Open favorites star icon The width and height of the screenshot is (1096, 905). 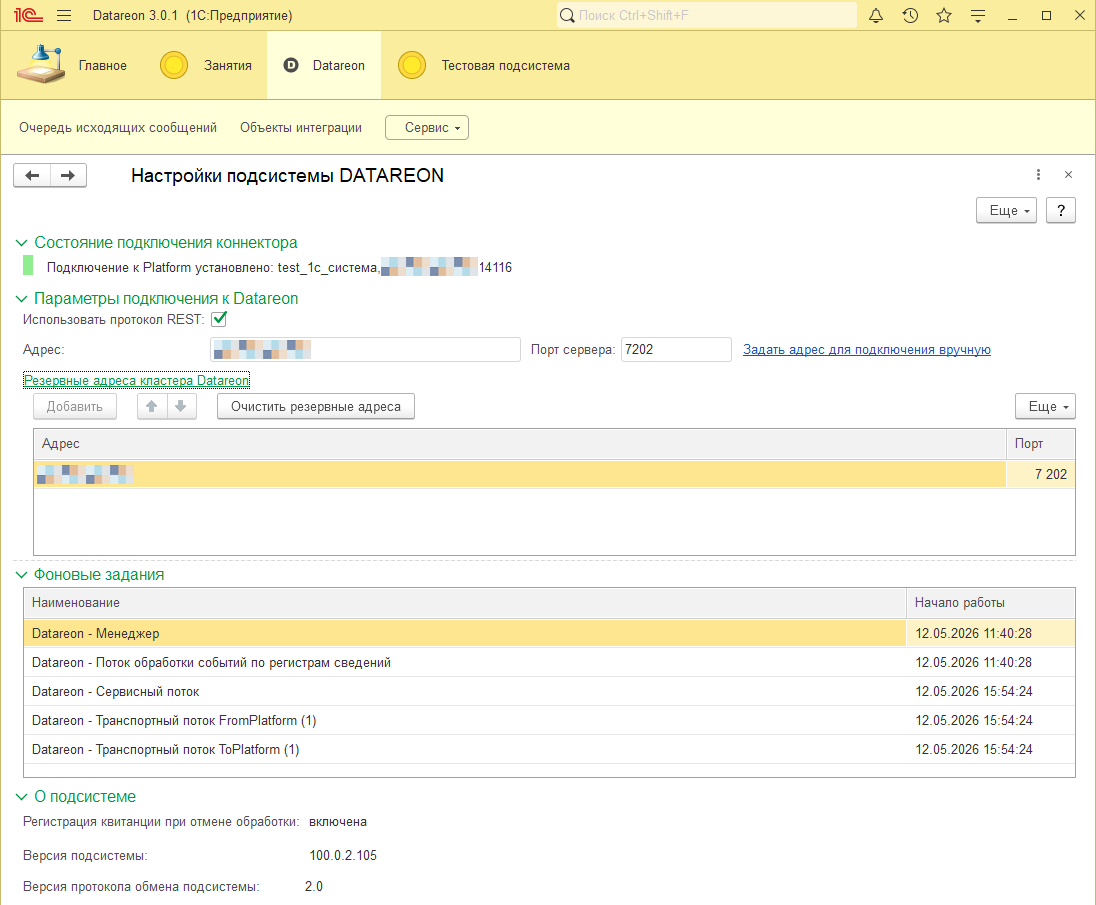pos(944,15)
